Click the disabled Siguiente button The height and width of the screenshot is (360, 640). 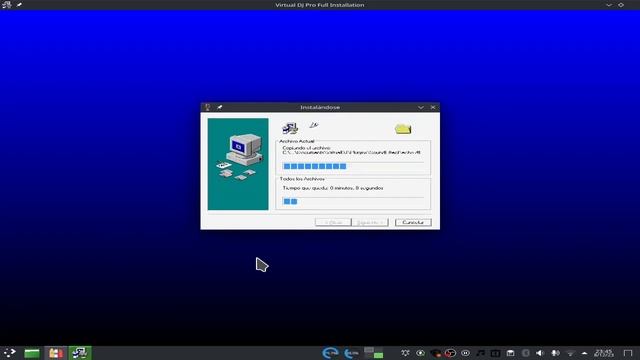(x=370, y=222)
